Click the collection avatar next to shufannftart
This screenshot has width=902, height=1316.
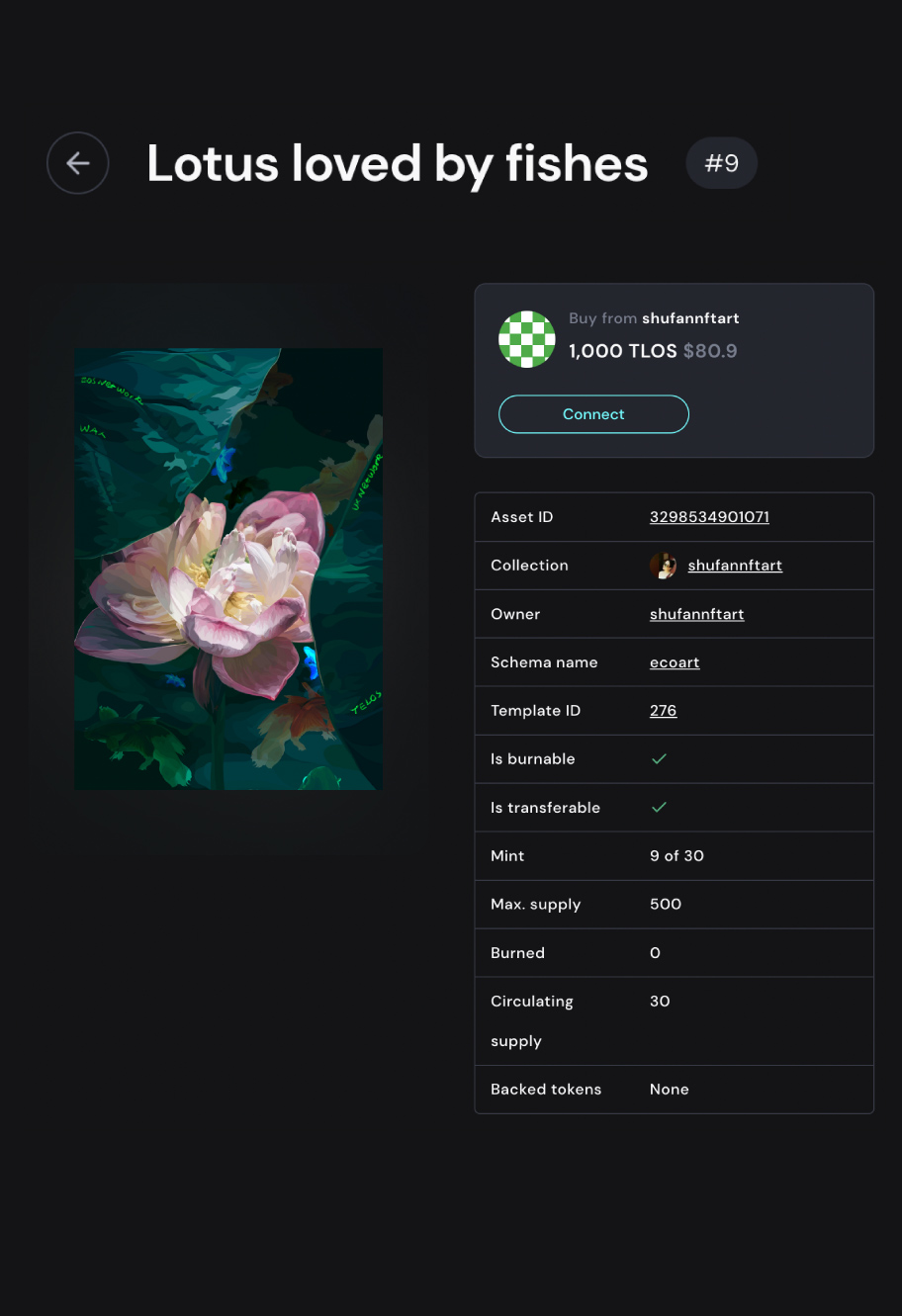pyautogui.click(x=663, y=566)
